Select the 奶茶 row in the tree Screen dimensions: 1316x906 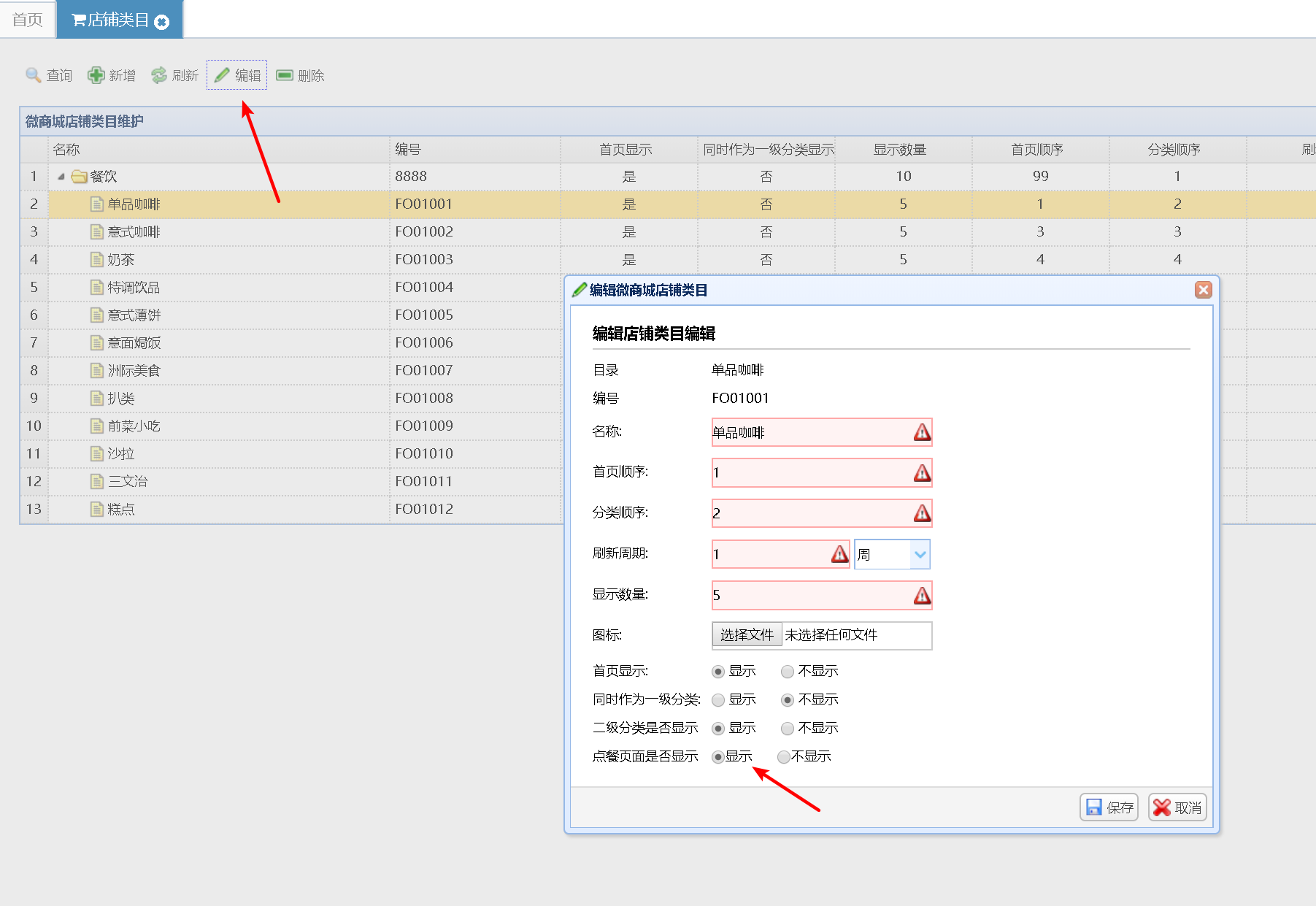coord(121,260)
